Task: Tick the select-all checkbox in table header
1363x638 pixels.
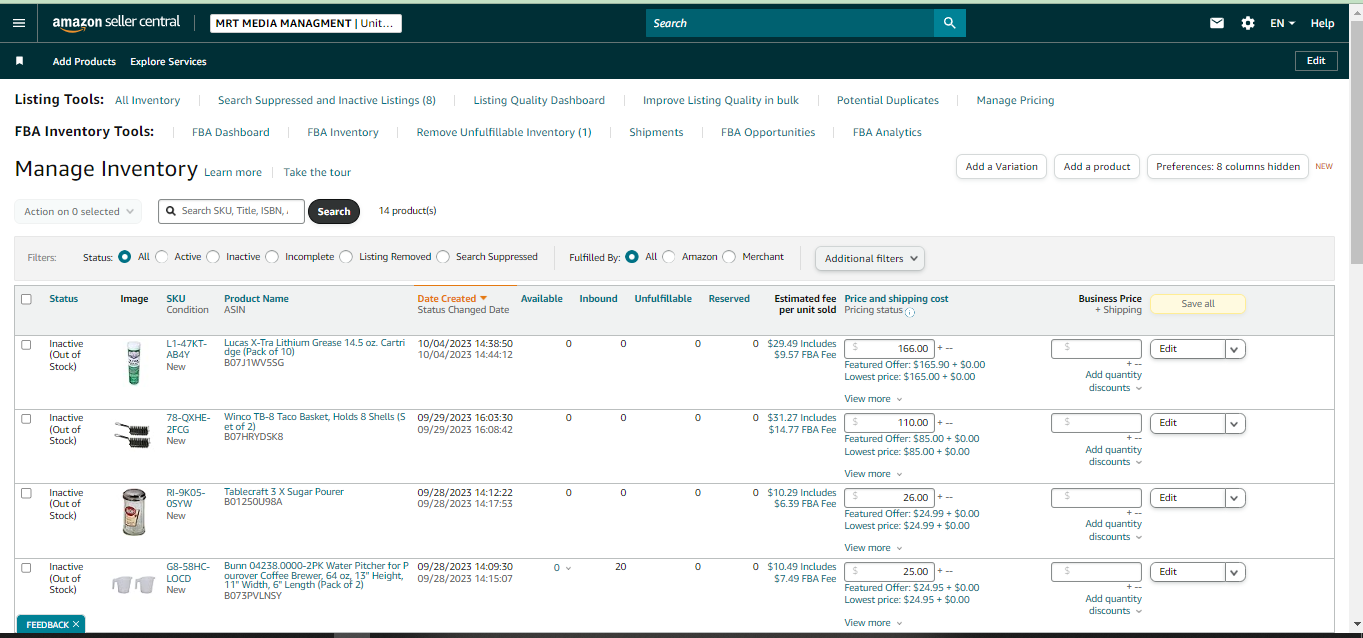Action: click(26, 299)
